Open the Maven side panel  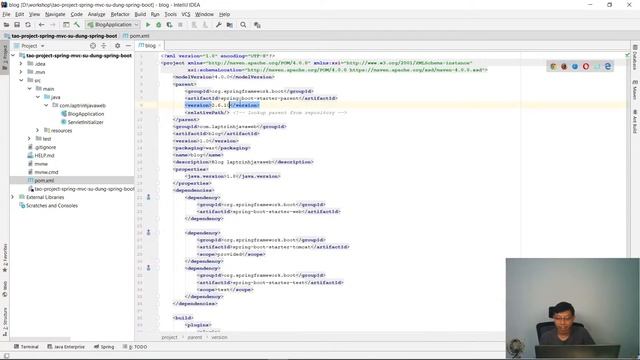(x=635, y=90)
